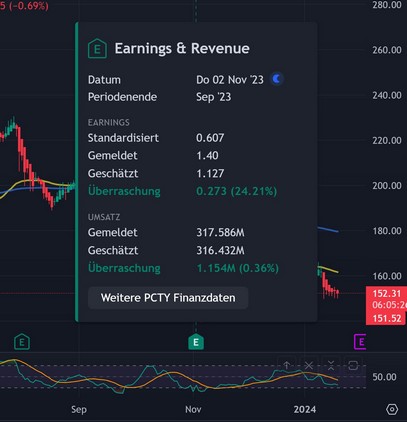This screenshot has width=407, height=422.
Task: Click the reported revenue 317.586M
Action: pyautogui.click(x=220, y=232)
